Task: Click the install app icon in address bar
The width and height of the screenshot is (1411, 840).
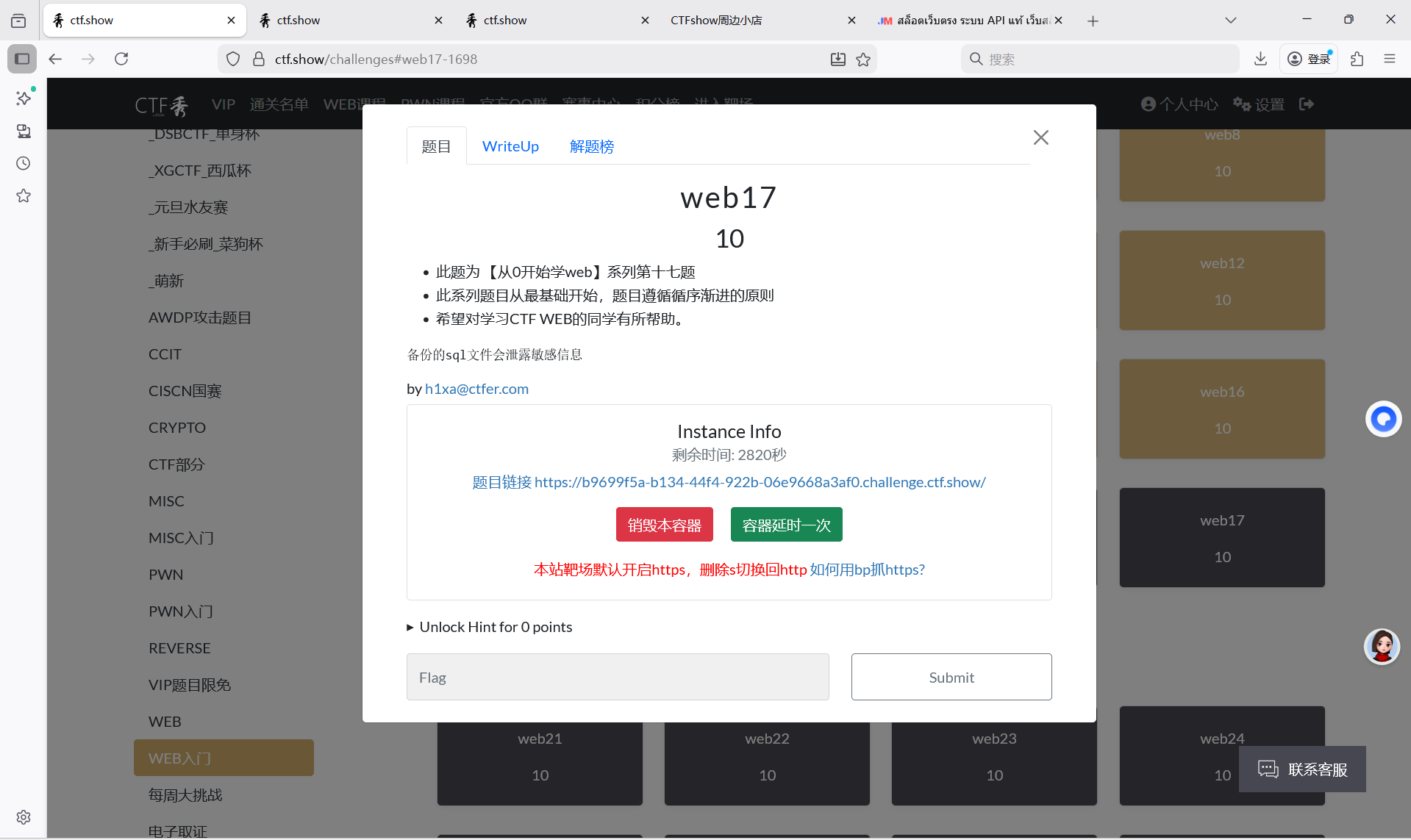Action: 838,59
